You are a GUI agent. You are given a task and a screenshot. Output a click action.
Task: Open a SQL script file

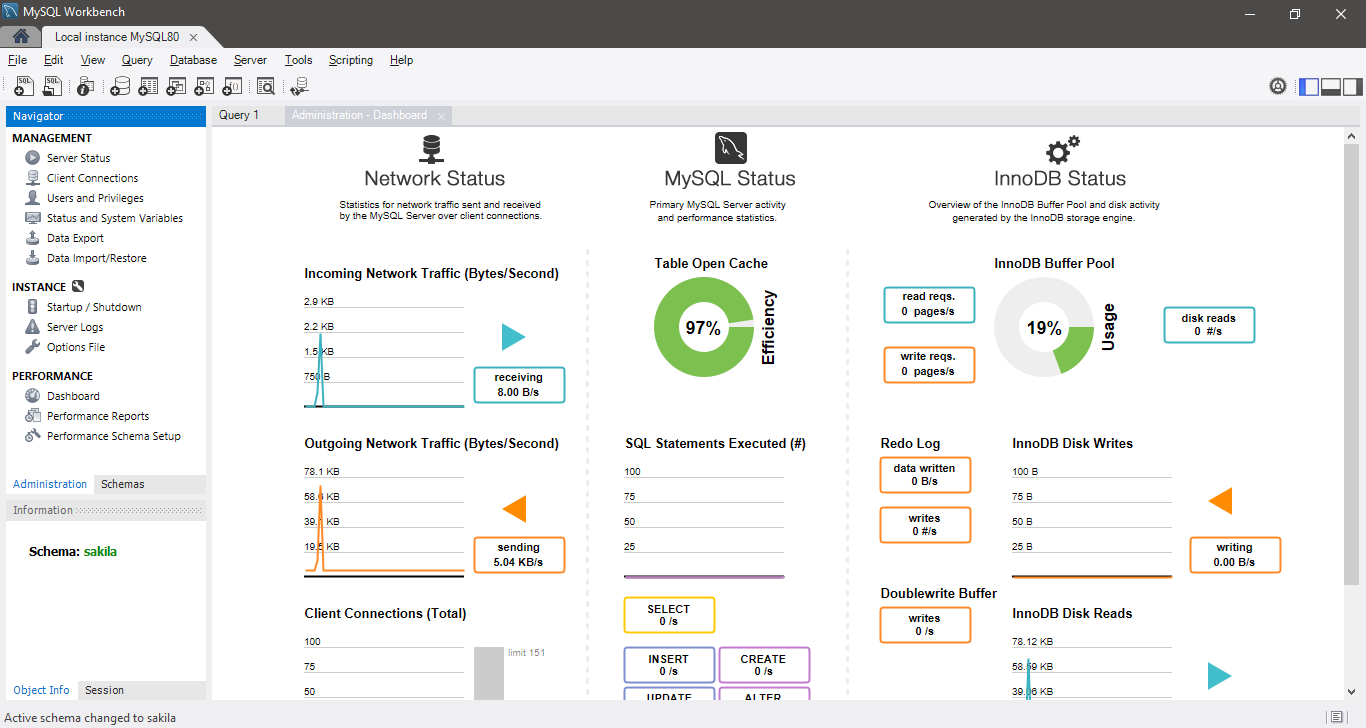tap(52, 86)
